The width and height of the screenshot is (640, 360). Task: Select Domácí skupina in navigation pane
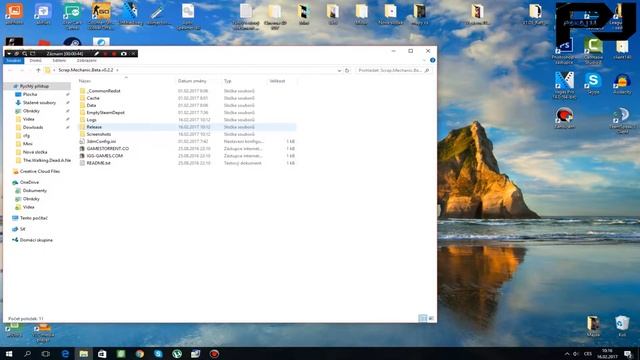click(x=36, y=240)
